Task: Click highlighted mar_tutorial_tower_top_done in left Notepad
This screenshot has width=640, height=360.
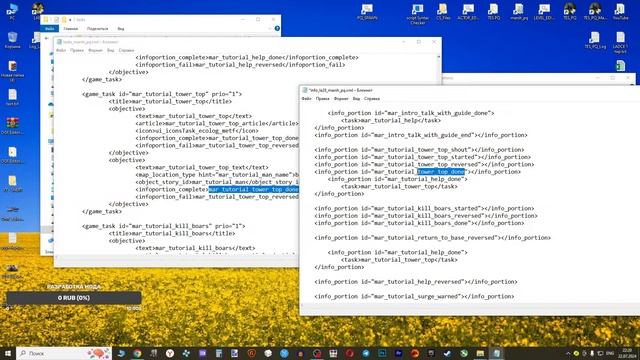Action: [253, 189]
